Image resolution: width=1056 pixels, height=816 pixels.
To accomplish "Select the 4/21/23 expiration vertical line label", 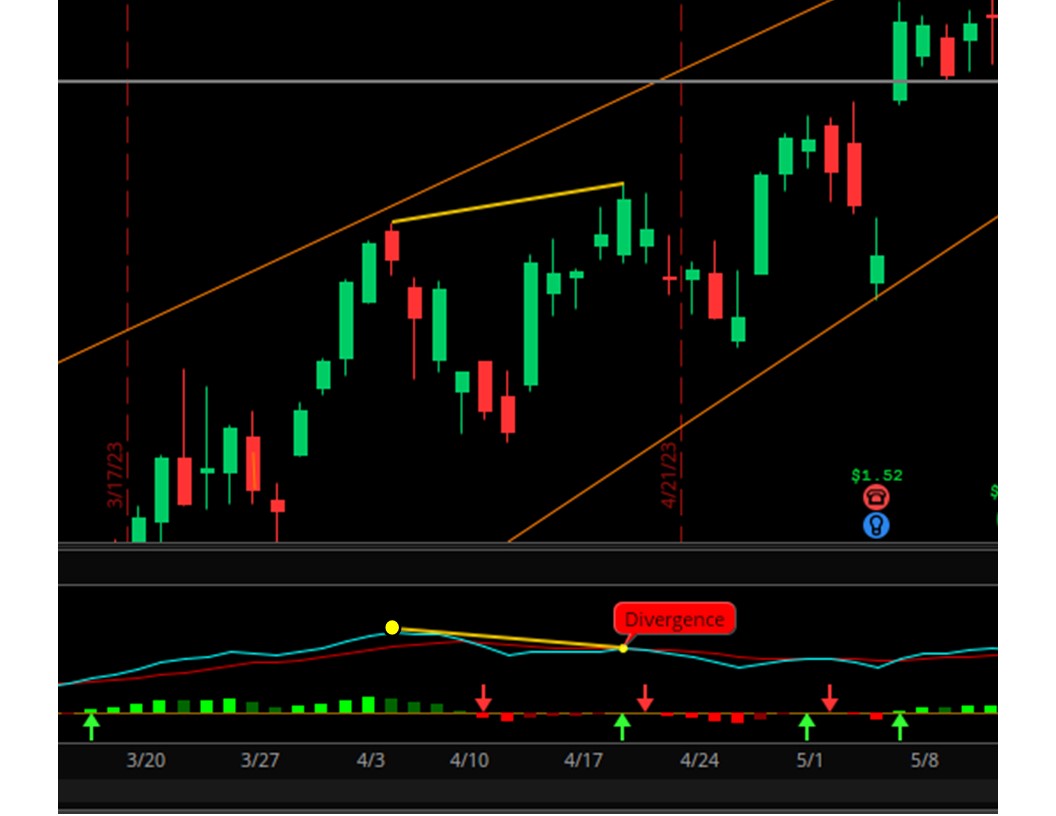I will [670, 475].
